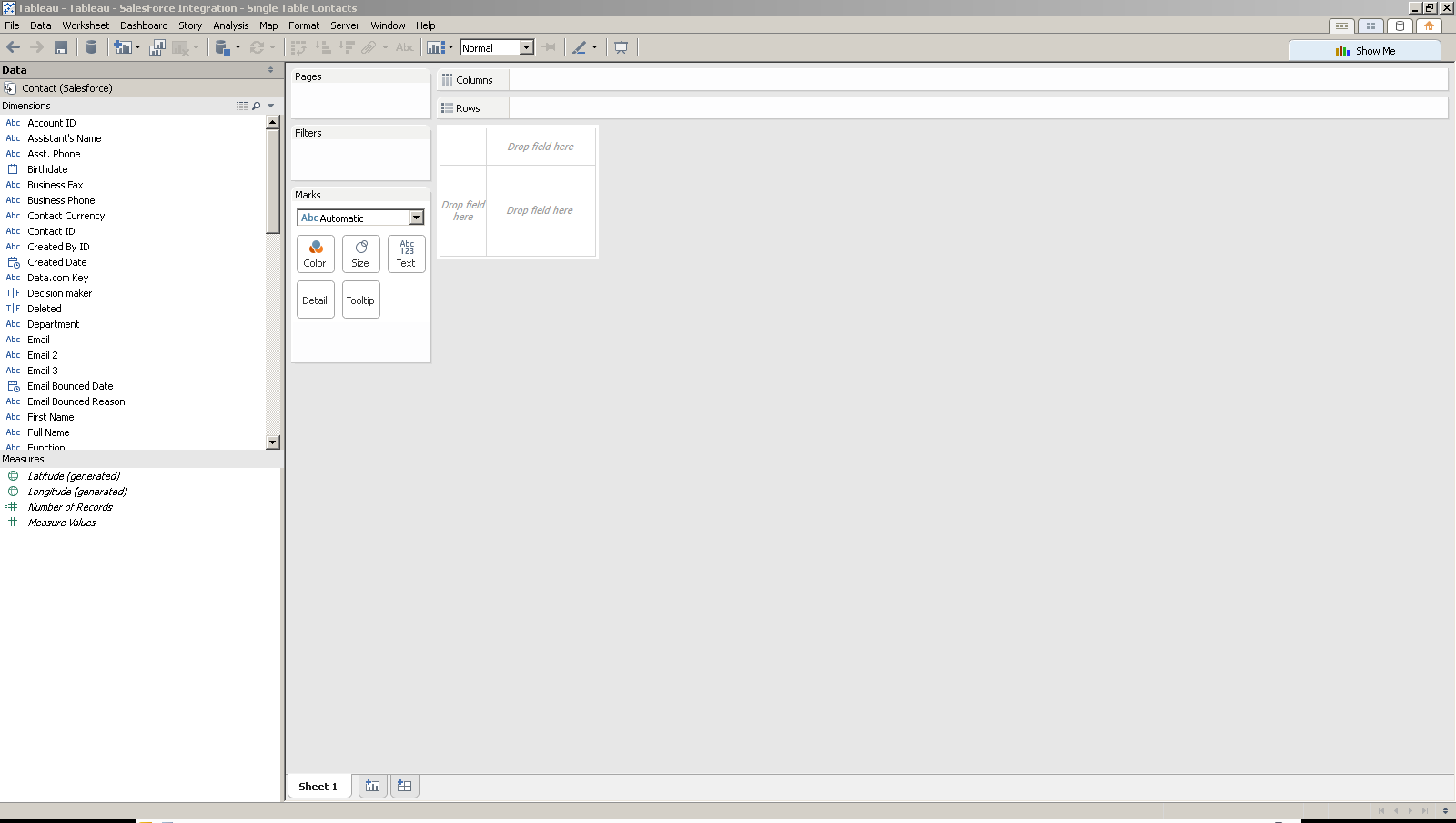
Task: Click the Duplicate Sheet toolbar icon
Action: (157, 47)
